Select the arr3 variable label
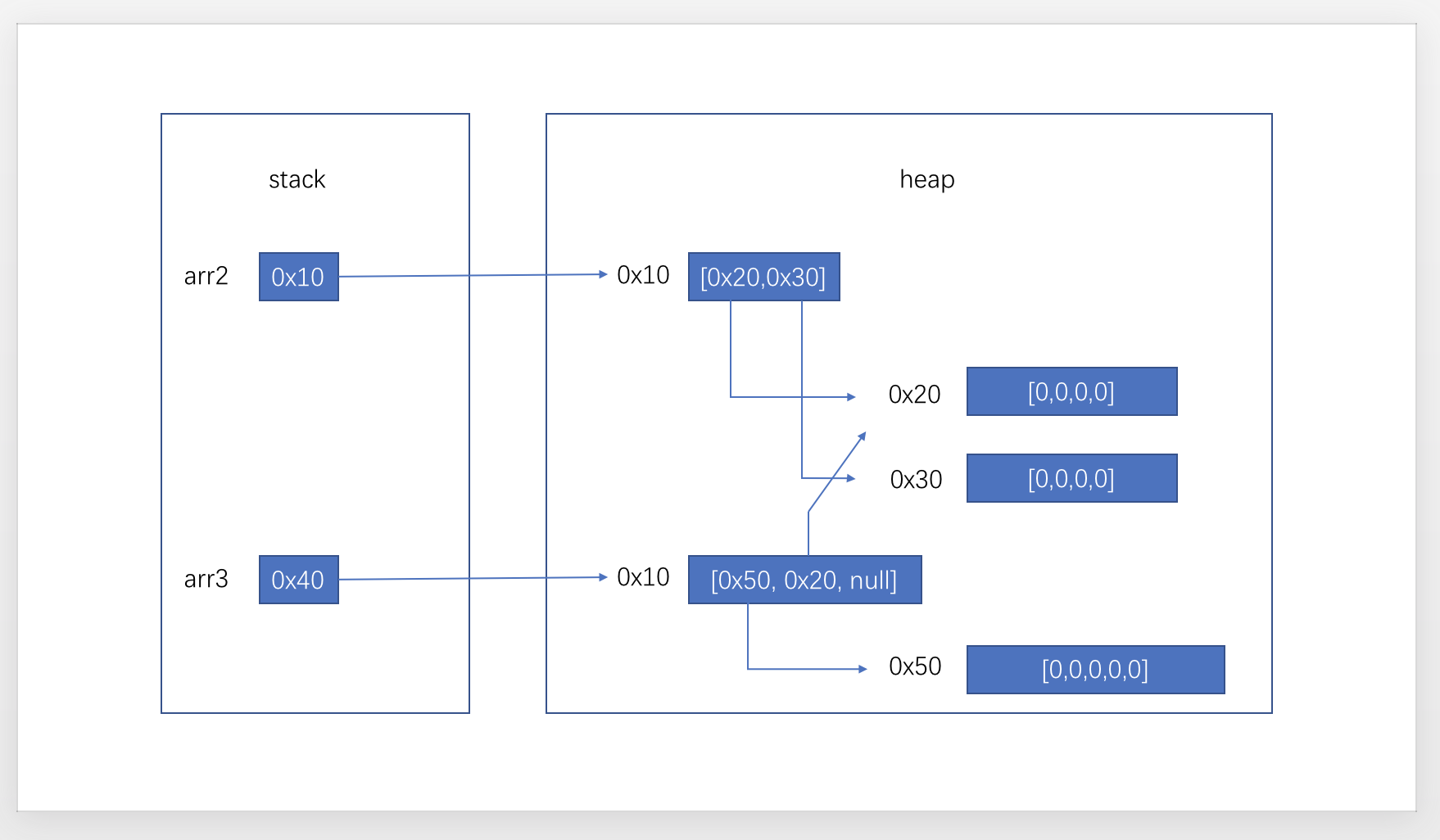Screen dimensions: 1440x840 [x=206, y=579]
